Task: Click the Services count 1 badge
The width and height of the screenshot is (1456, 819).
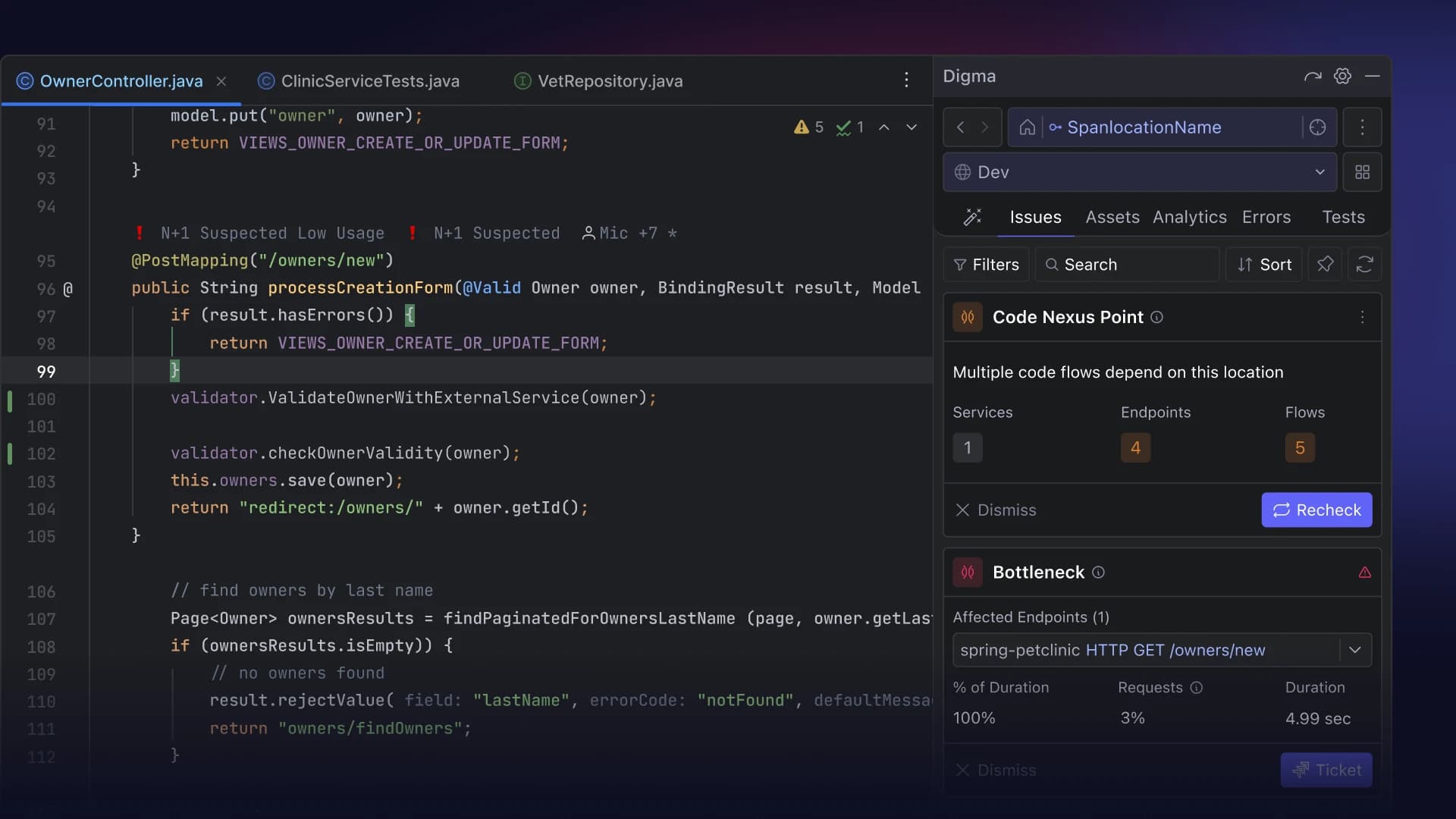Action: click(x=968, y=448)
